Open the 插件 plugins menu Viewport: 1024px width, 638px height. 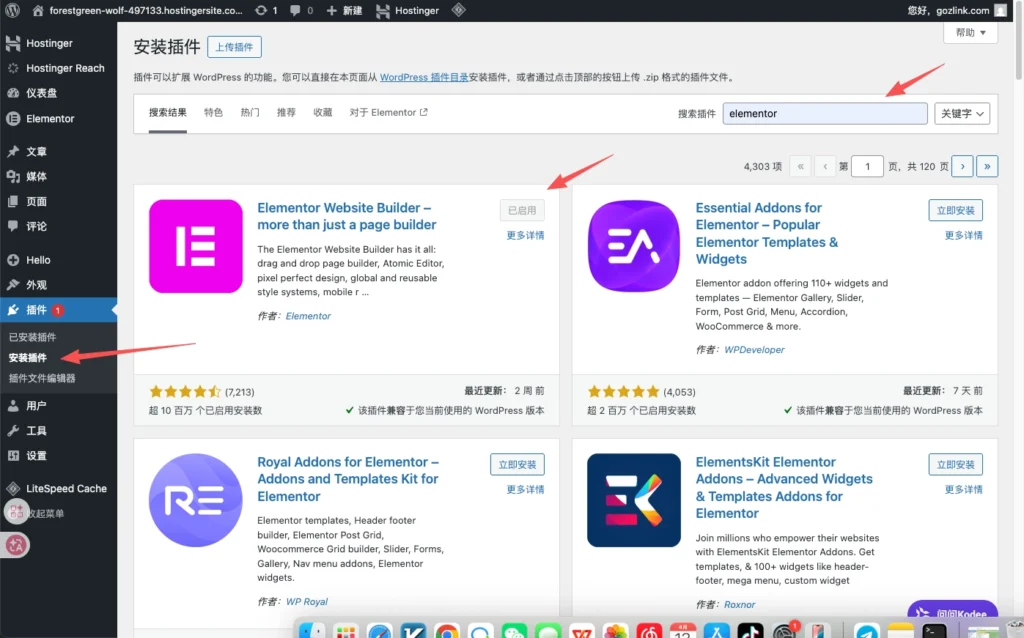point(58,310)
